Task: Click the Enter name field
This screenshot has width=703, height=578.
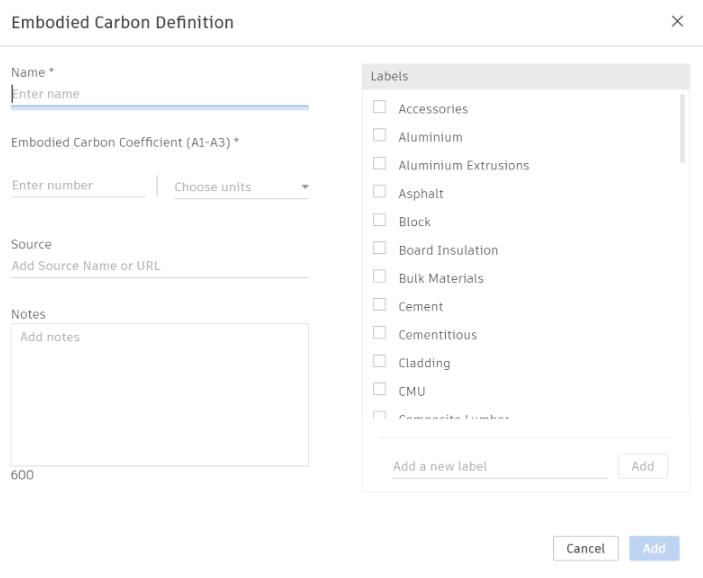Action: 159,94
